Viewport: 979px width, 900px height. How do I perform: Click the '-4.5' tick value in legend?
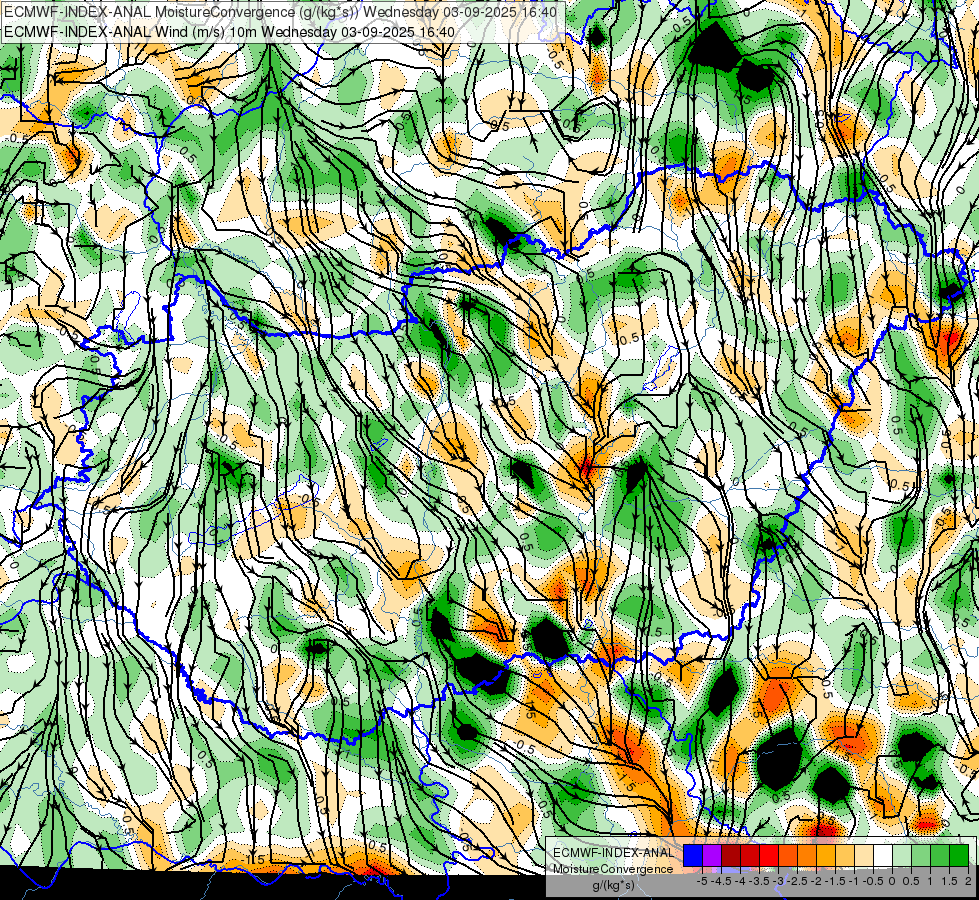(721, 881)
